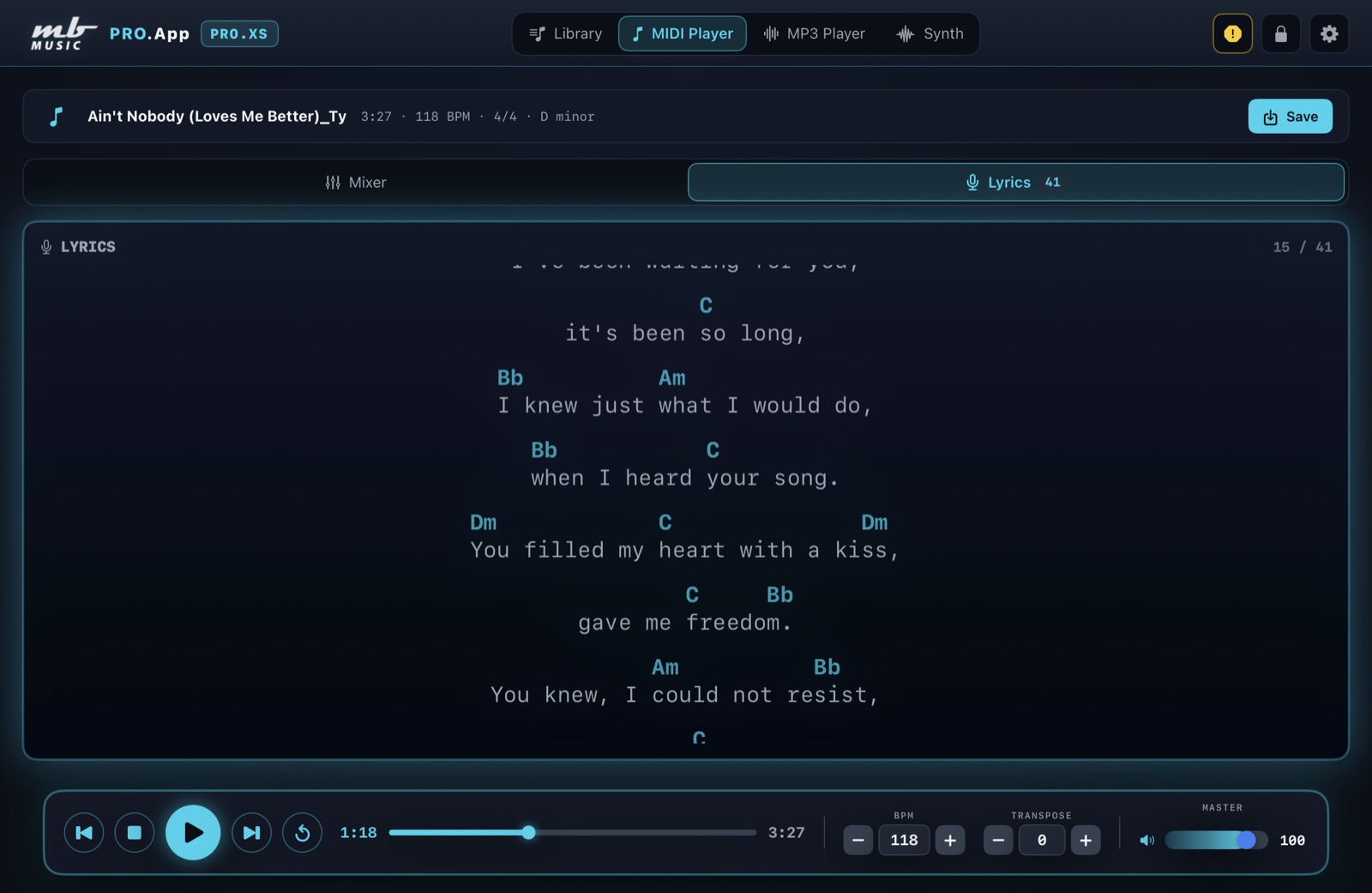1372x893 pixels.
Task: Click the lock icon
Action: pos(1281,33)
